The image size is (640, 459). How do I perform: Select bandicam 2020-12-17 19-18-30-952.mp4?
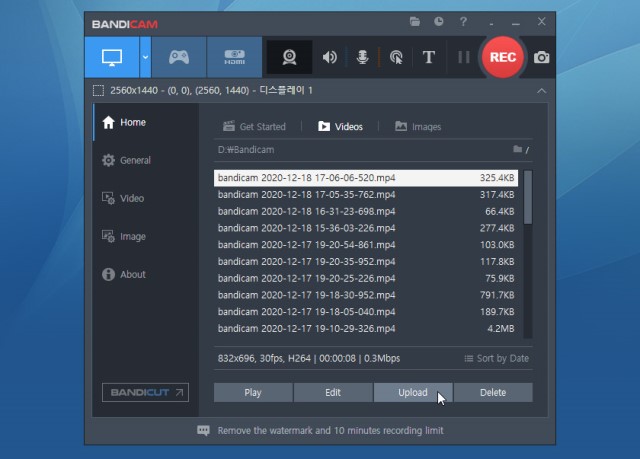click(366, 295)
